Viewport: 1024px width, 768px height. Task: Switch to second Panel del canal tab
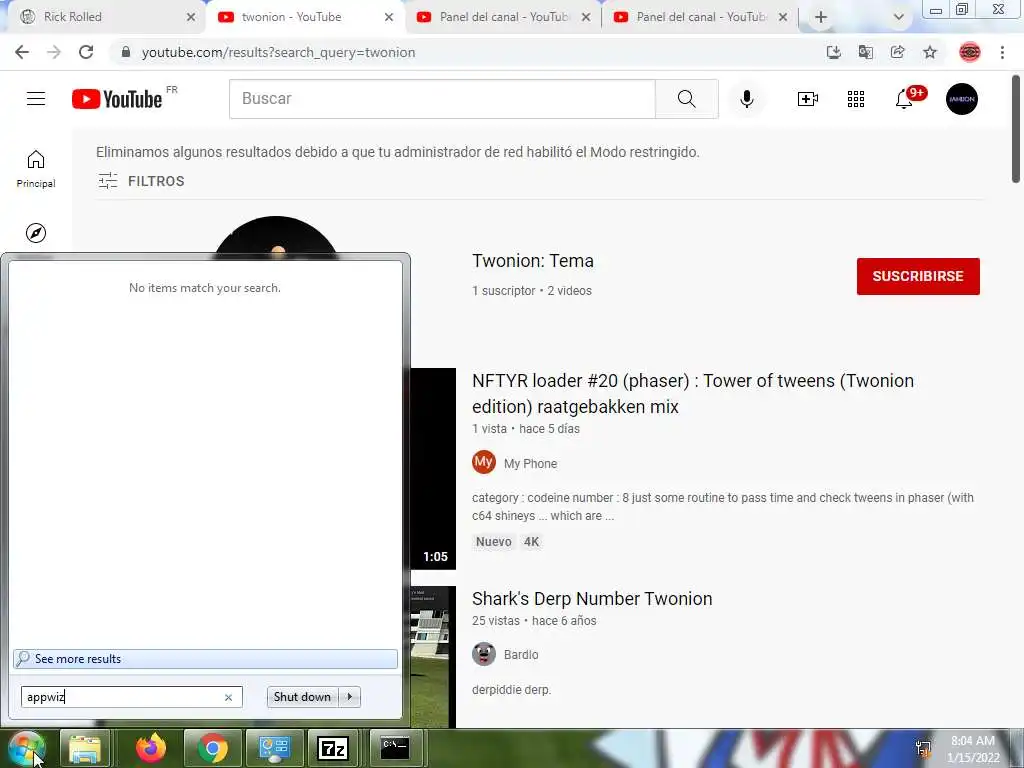(699, 17)
